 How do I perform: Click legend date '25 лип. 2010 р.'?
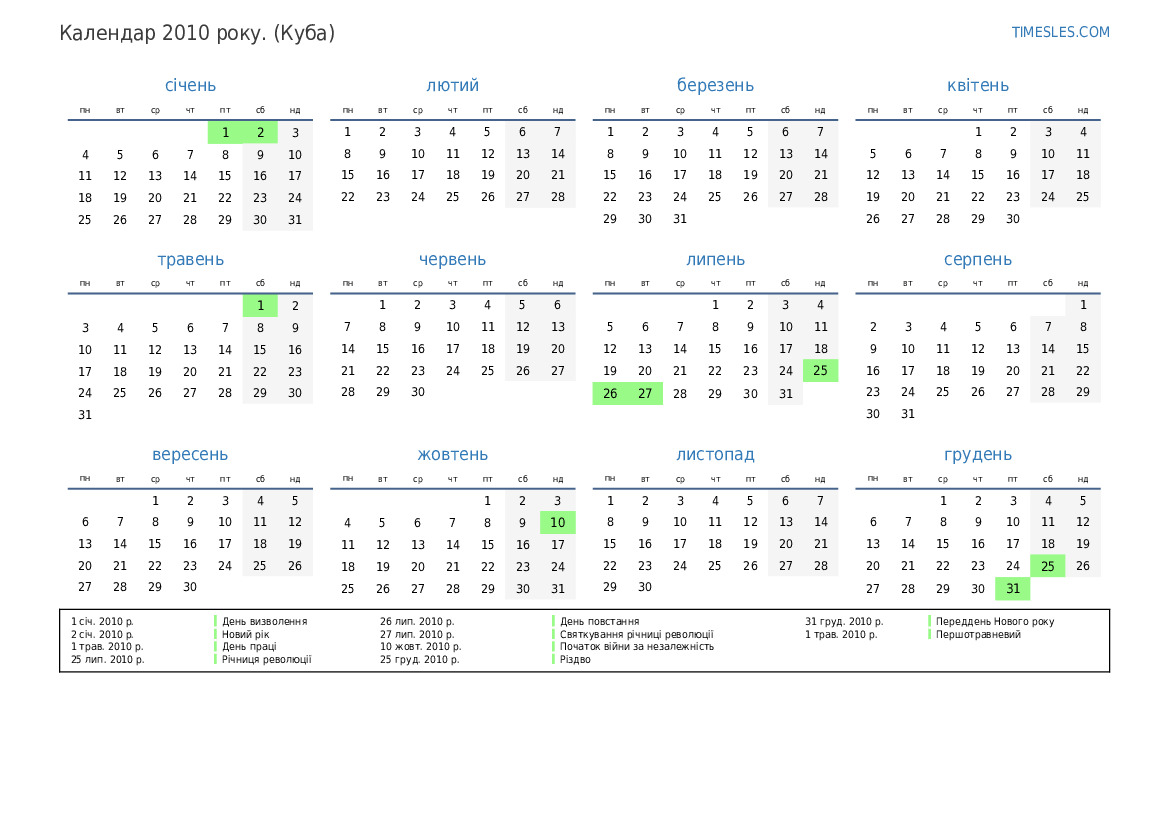point(107,659)
